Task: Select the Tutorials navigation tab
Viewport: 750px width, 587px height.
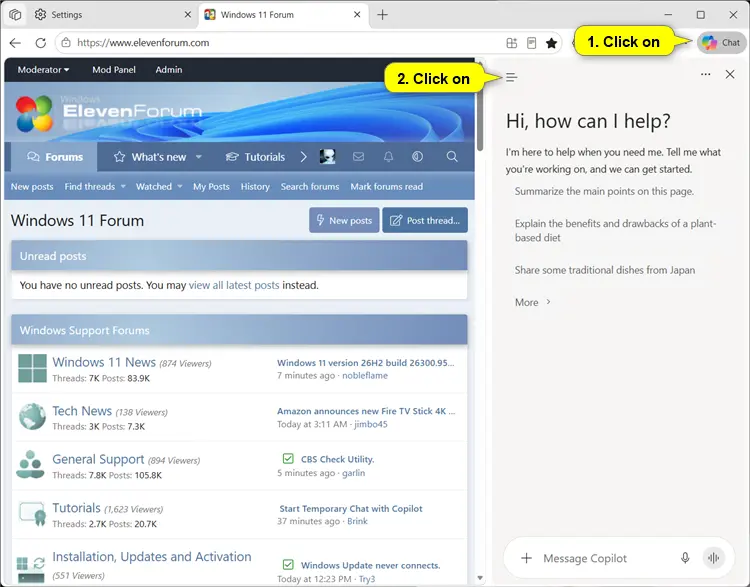Action: point(255,157)
